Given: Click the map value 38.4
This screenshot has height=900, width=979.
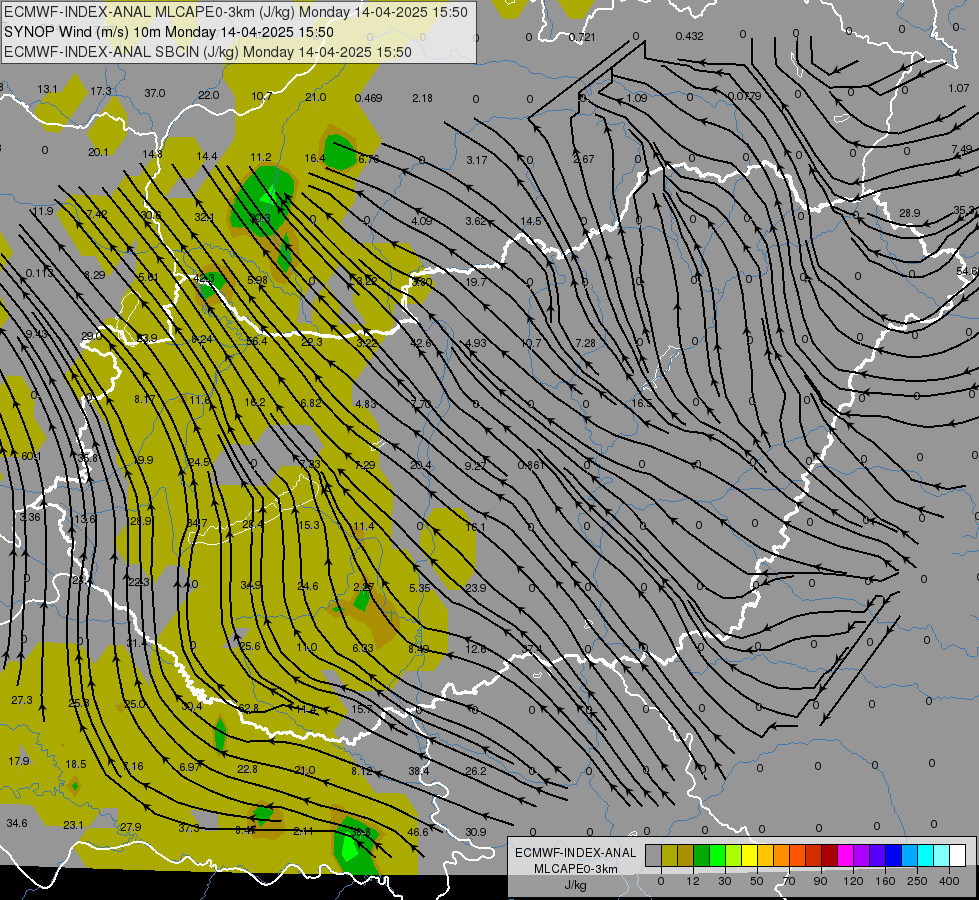Looking at the screenshot, I should pos(419,771).
